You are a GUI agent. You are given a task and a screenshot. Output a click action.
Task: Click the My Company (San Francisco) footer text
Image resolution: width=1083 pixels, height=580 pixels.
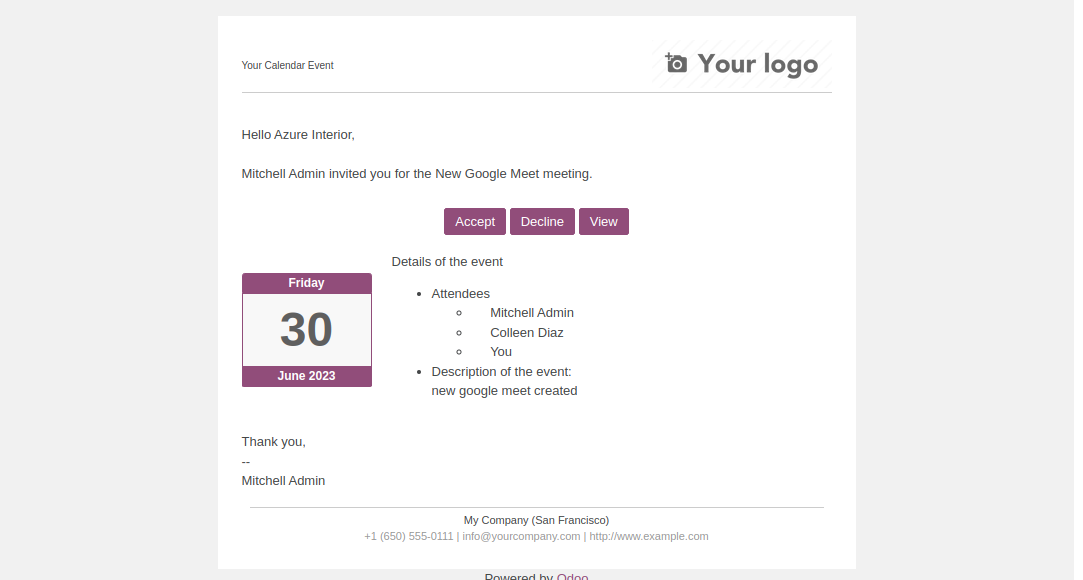tap(536, 520)
